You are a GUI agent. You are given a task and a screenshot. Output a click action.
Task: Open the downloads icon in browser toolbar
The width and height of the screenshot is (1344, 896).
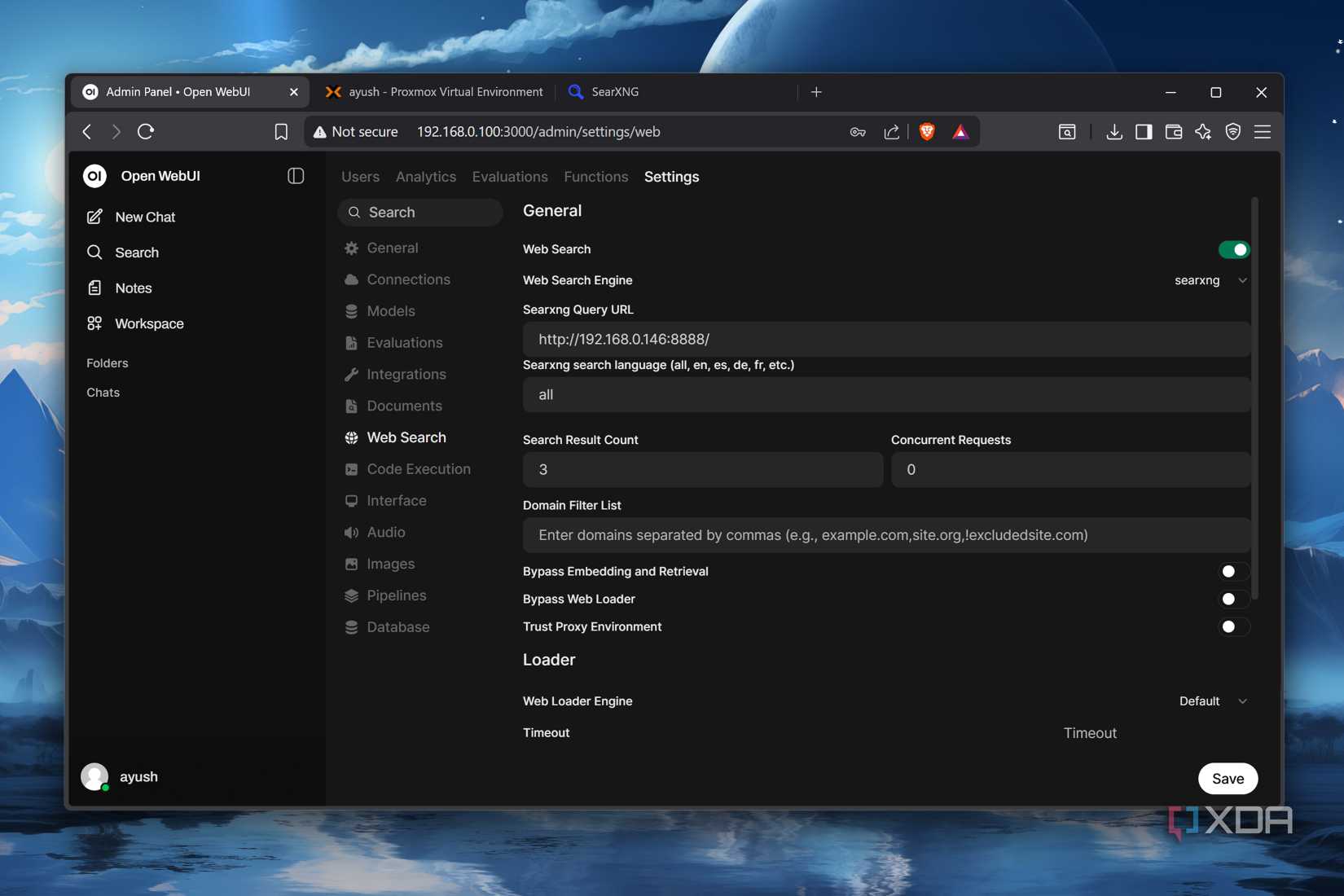1114,132
